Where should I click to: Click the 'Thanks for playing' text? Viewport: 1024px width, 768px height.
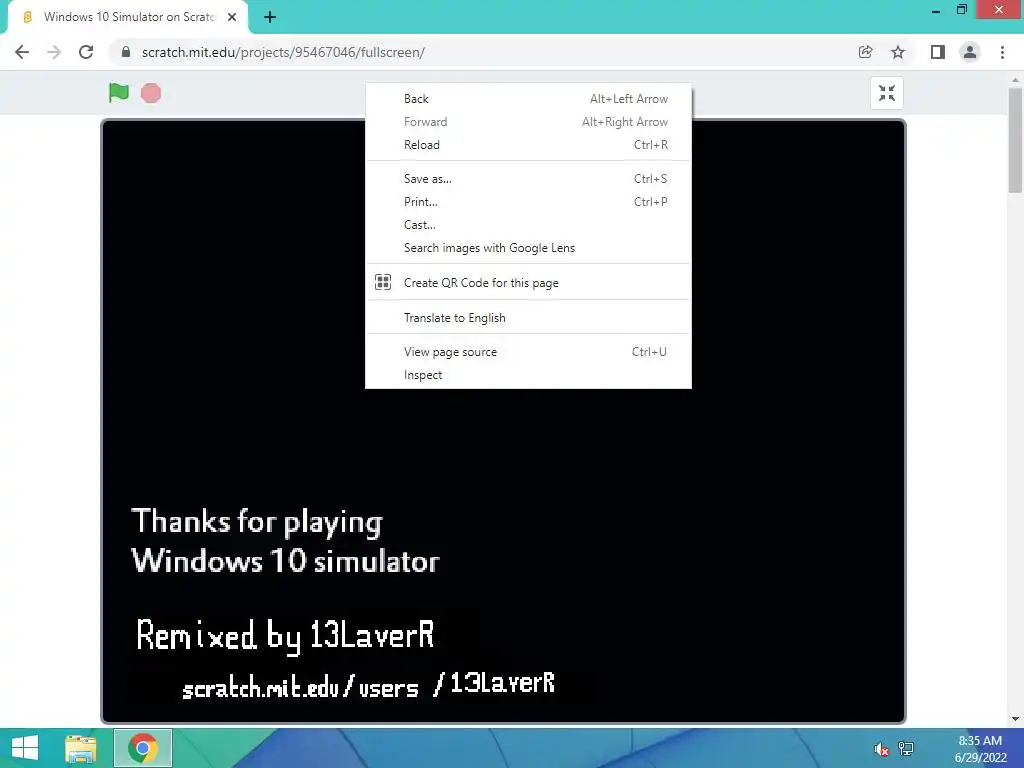[x=257, y=522]
